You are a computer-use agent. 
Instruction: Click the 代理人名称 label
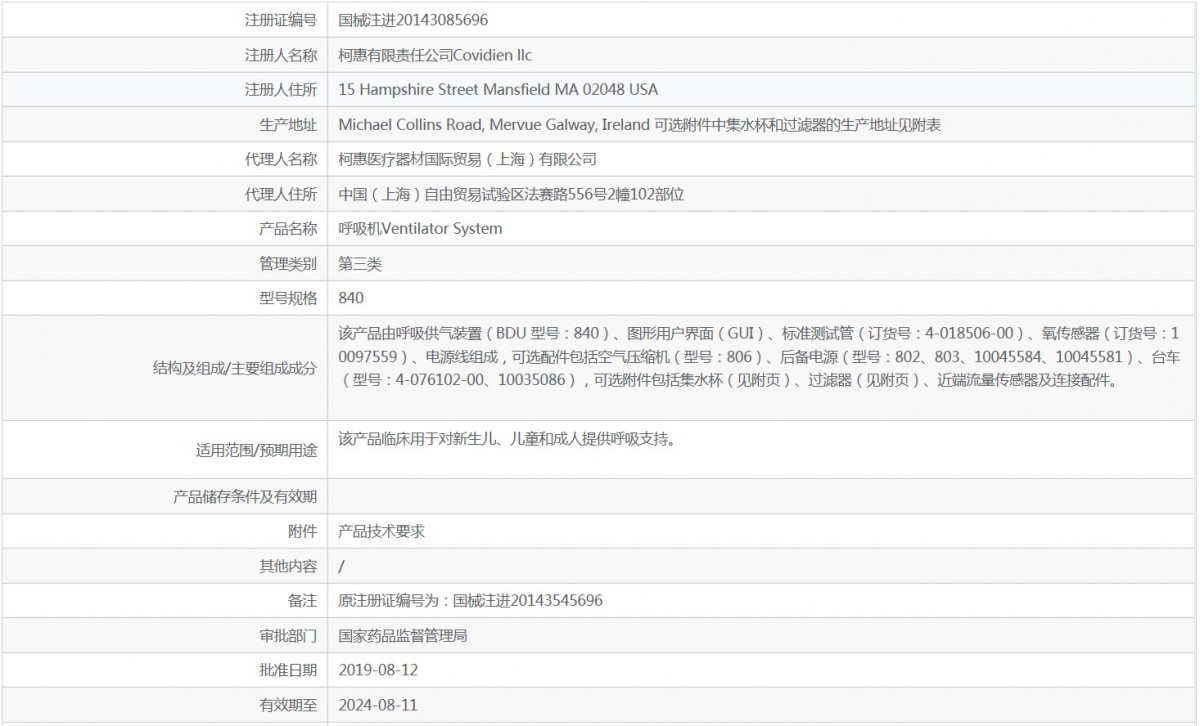[x=280, y=159]
